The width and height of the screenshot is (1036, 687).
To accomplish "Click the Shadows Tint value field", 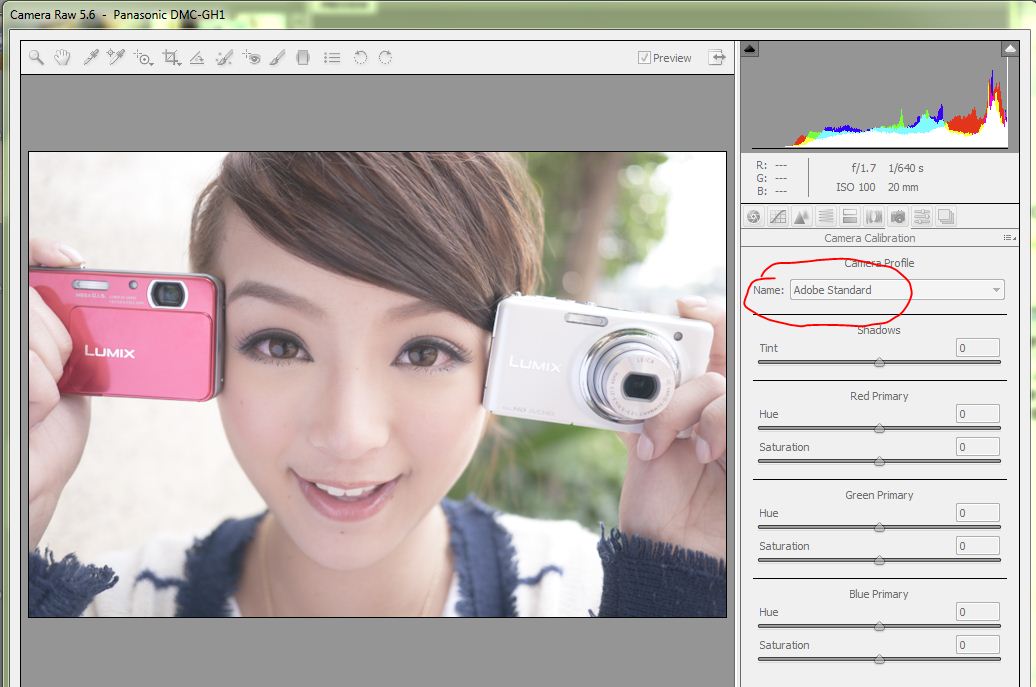I will coord(977,348).
